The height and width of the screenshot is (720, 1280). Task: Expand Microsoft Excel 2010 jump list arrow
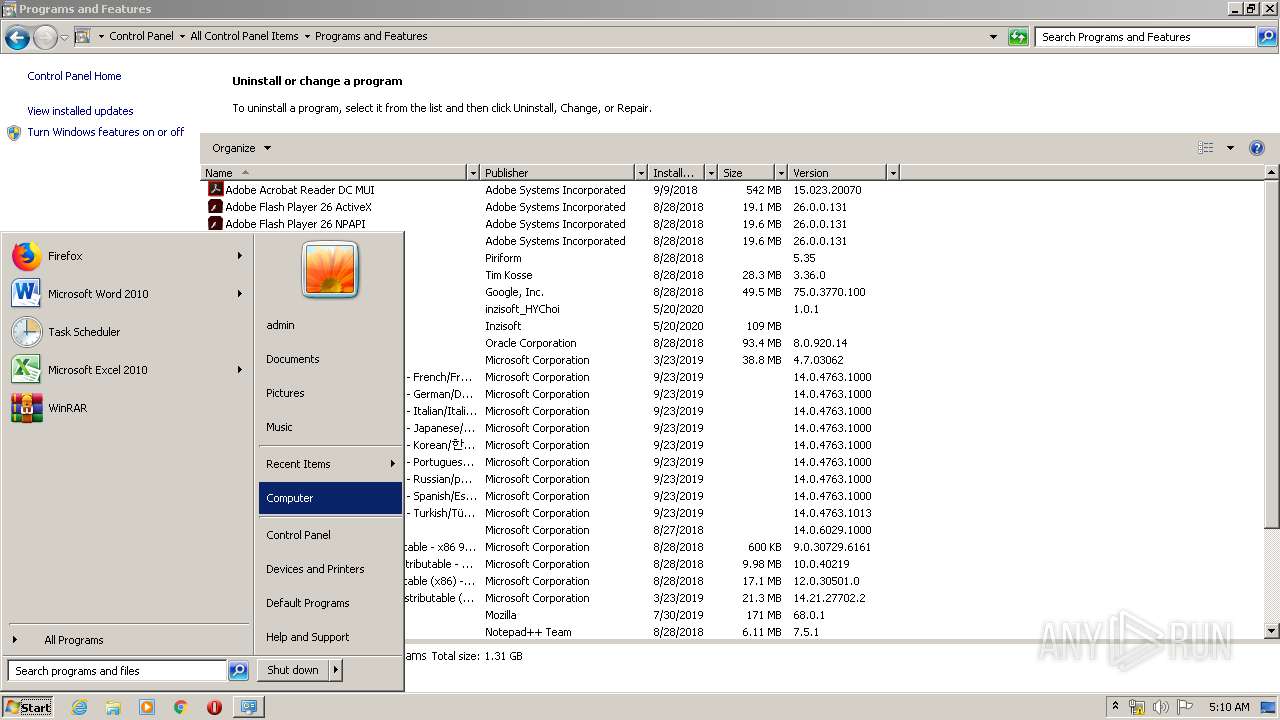coord(240,370)
